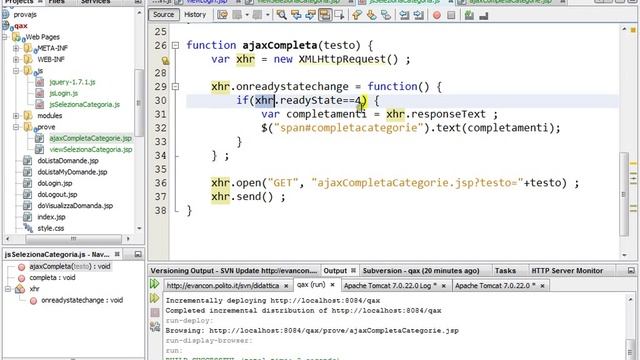Close the evancon.polito.it svn output tab
Screen dimensions: 640x360
pyautogui.click(x=286, y=286)
